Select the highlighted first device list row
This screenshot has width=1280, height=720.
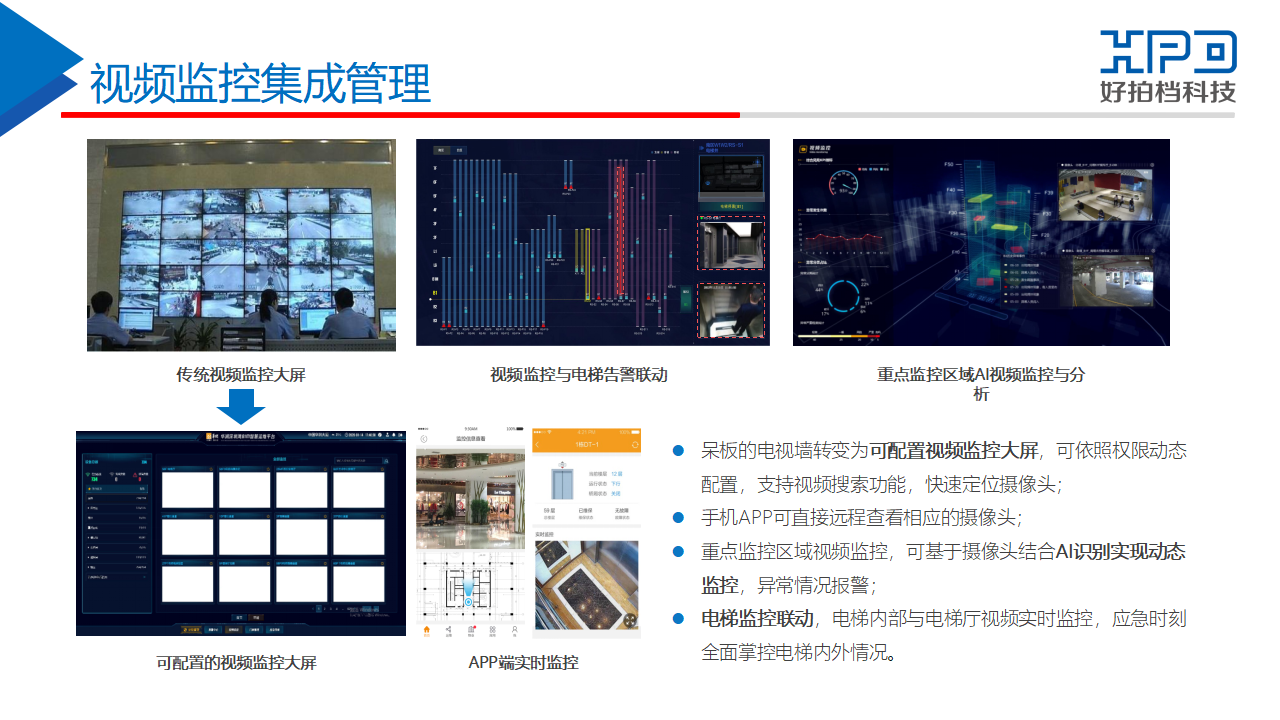pyautogui.click(x=117, y=489)
